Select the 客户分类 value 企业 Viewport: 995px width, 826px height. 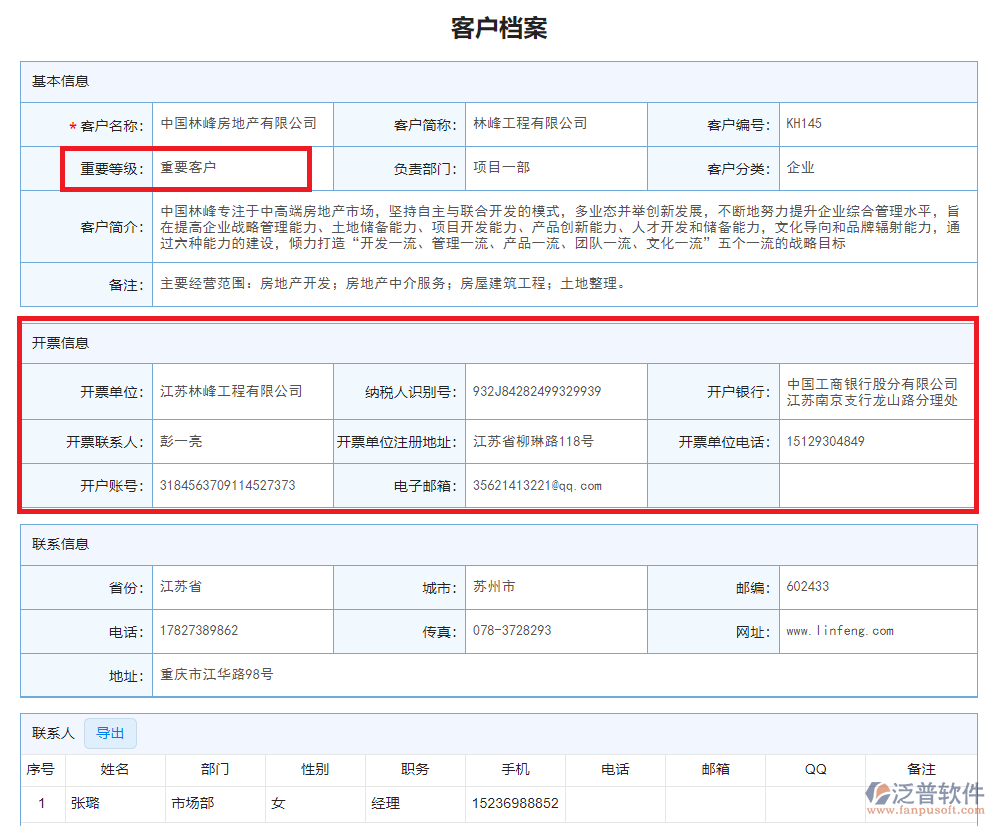click(x=800, y=168)
